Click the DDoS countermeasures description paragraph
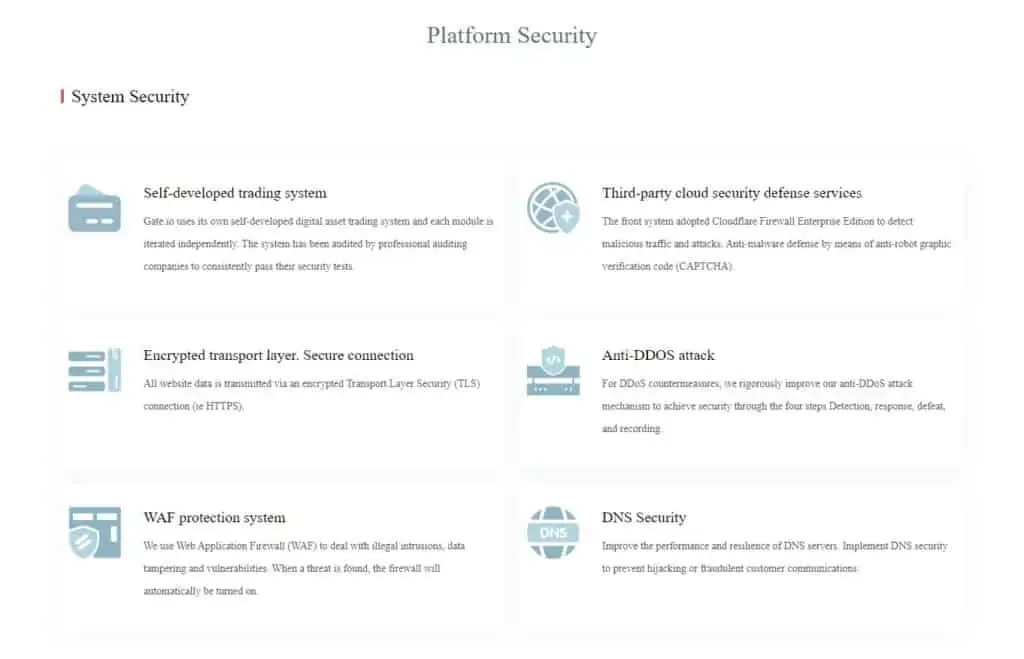 click(x=774, y=406)
